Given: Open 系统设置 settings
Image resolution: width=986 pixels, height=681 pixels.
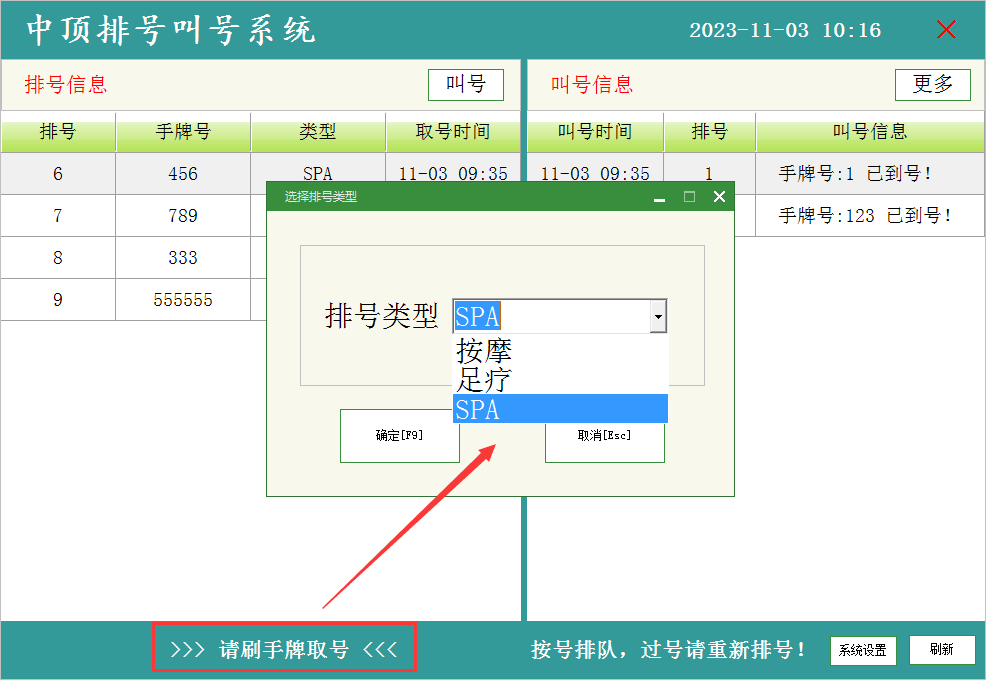Looking at the screenshot, I should pos(862,650).
